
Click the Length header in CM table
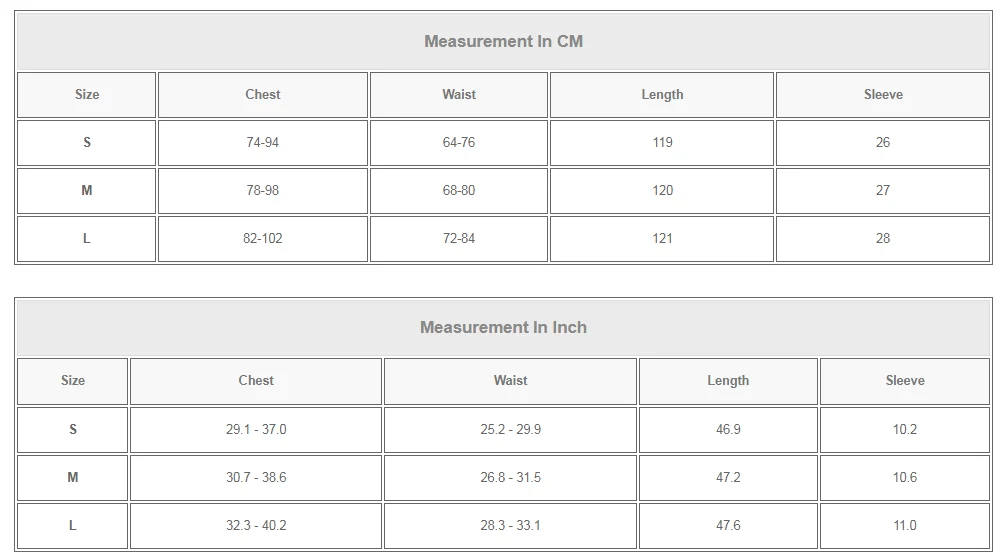point(662,95)
